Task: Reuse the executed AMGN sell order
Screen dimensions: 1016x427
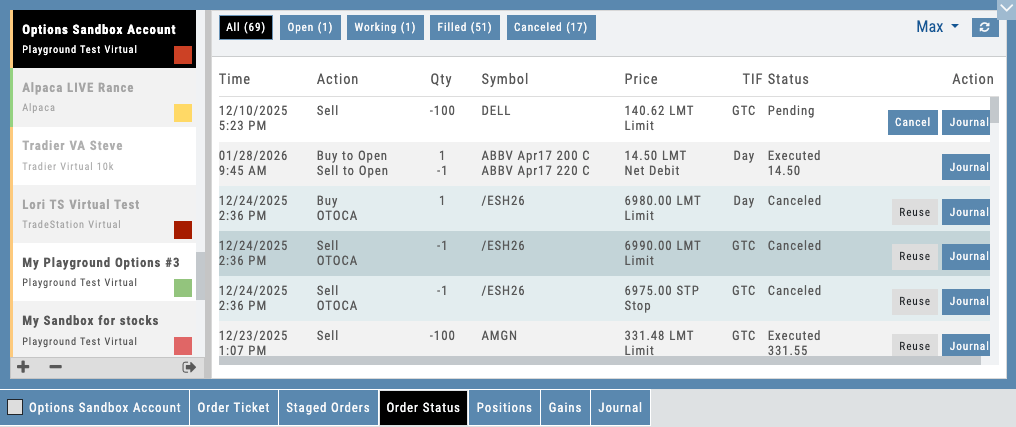Action: point(914,346)
